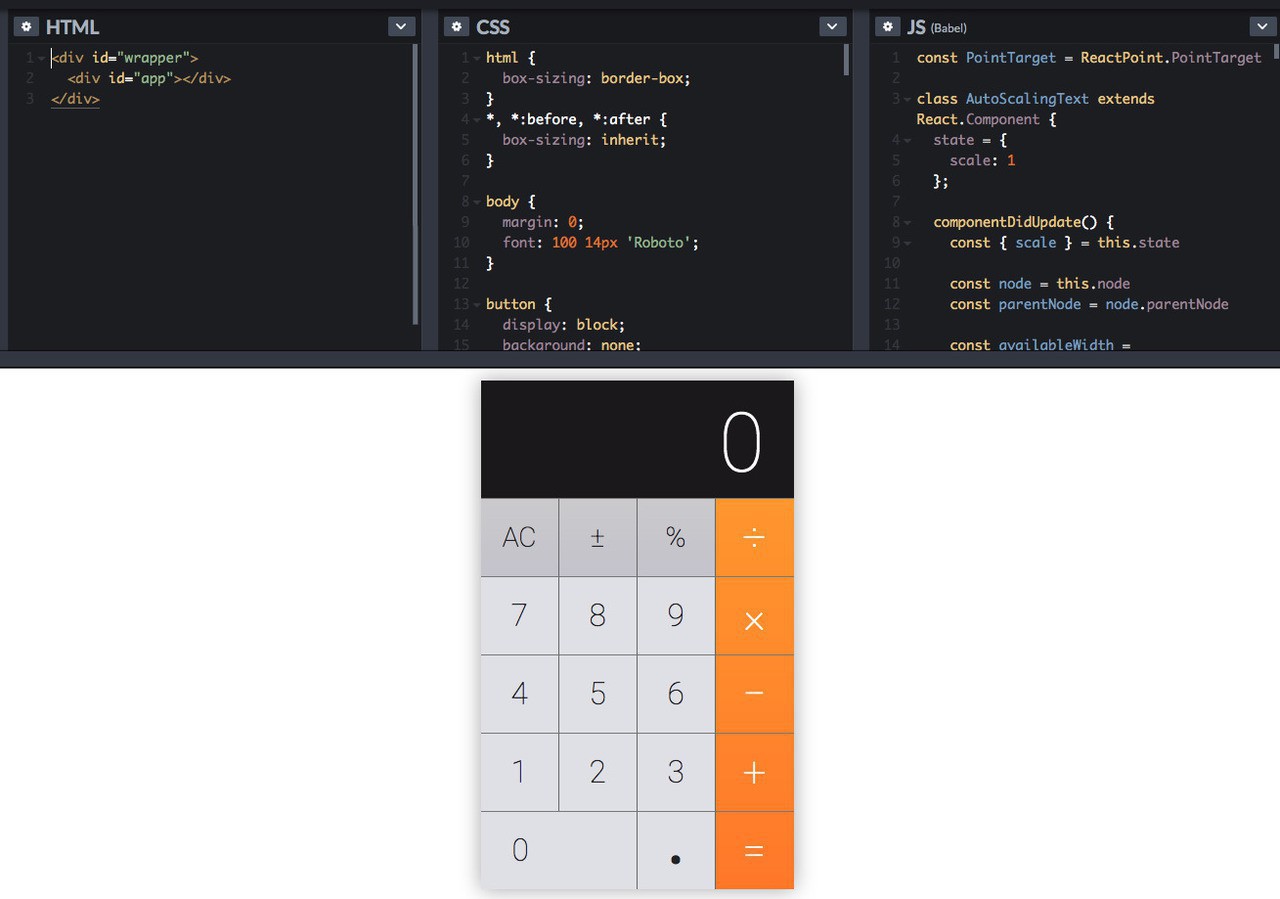Tap calculator digit 1 key

(x=519, y=772)
